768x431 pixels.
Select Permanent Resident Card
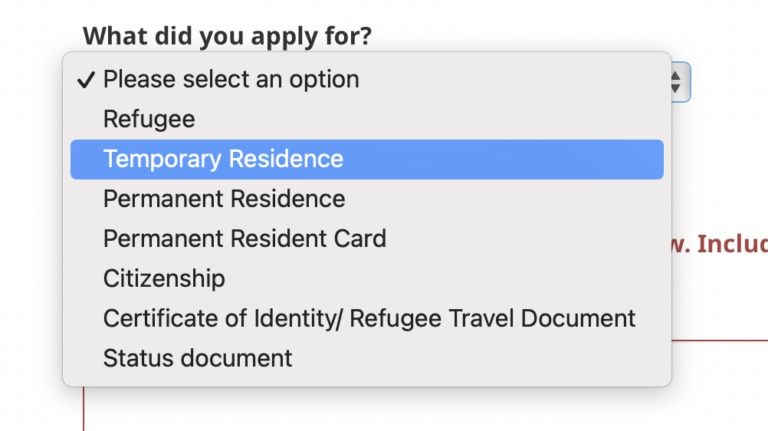tap(244, 239)
